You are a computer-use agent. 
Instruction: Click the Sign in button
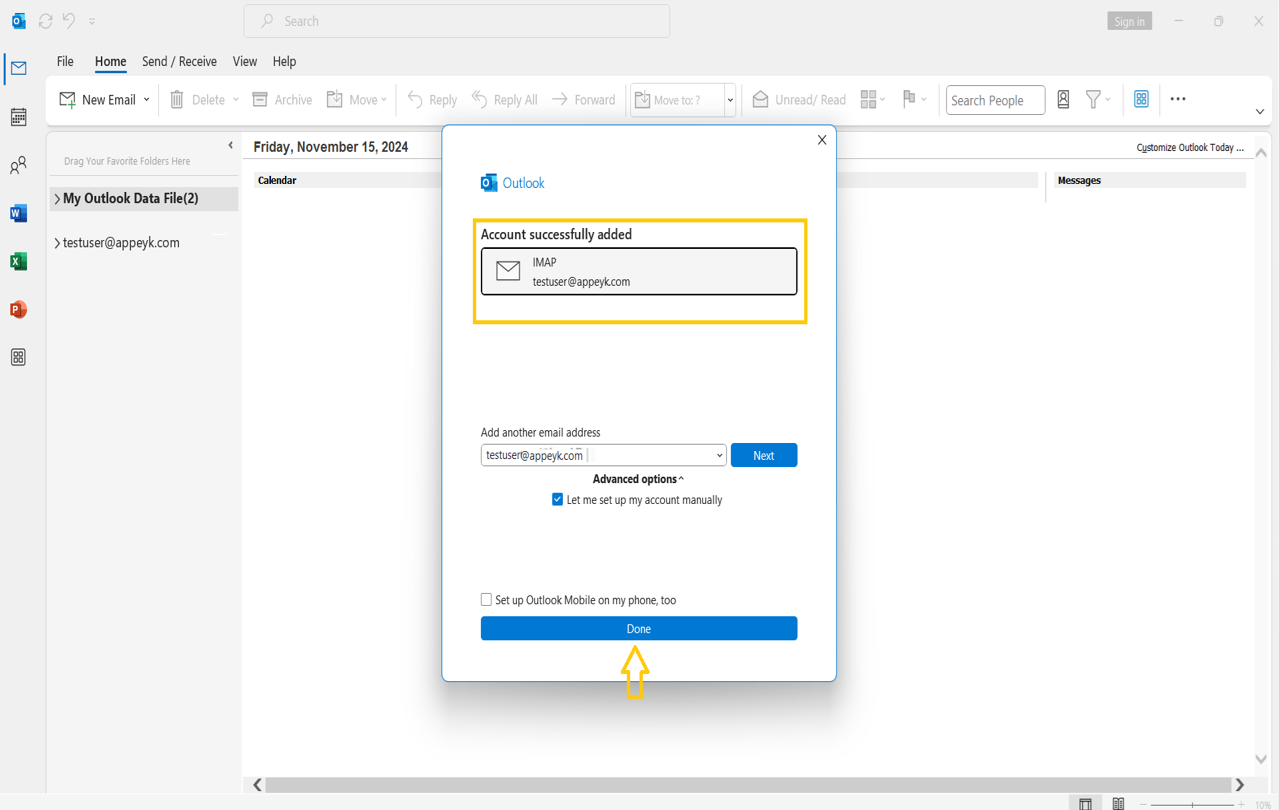click(x=1130, y=21)
